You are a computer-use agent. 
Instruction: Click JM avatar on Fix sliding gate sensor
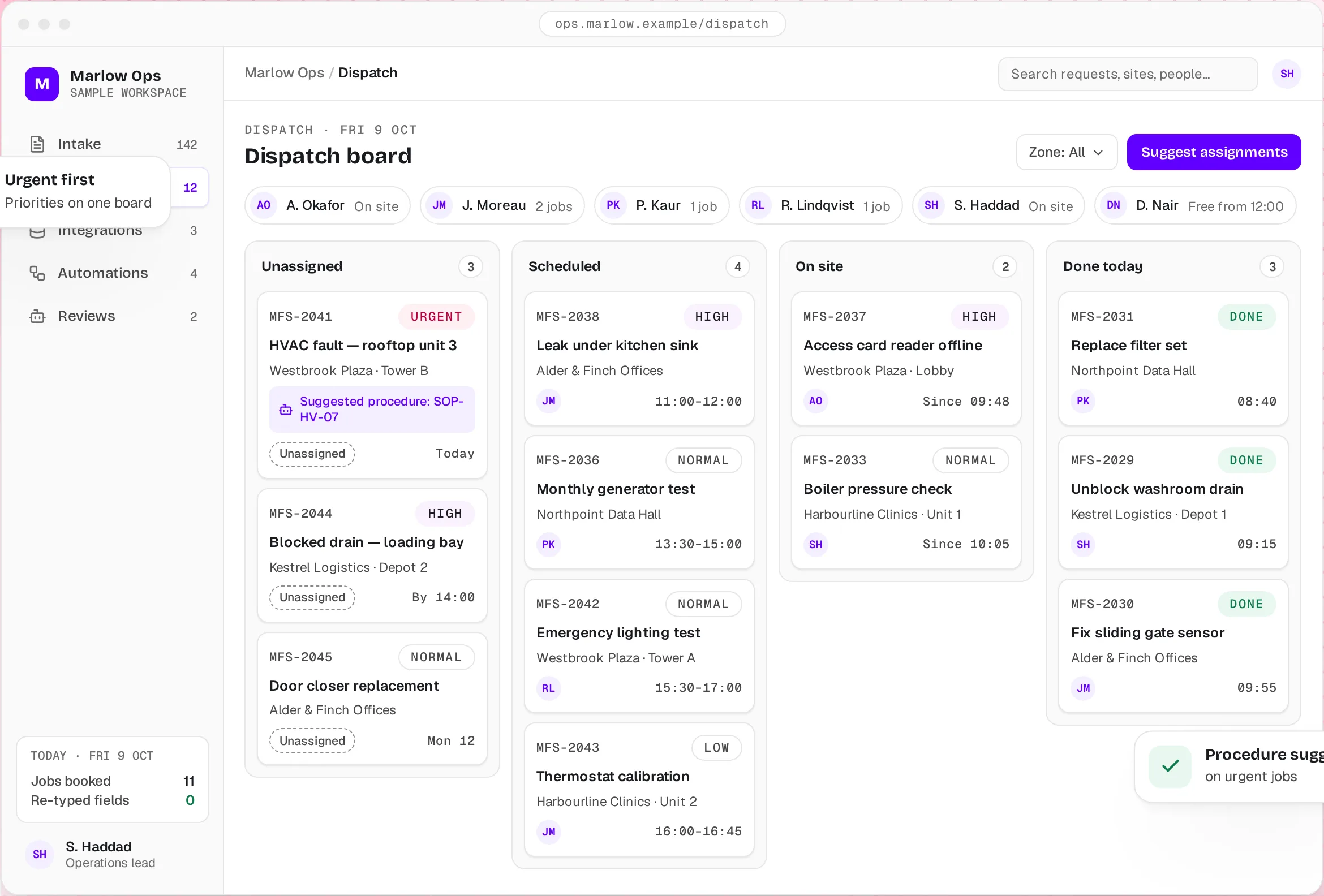[1083, 688]
